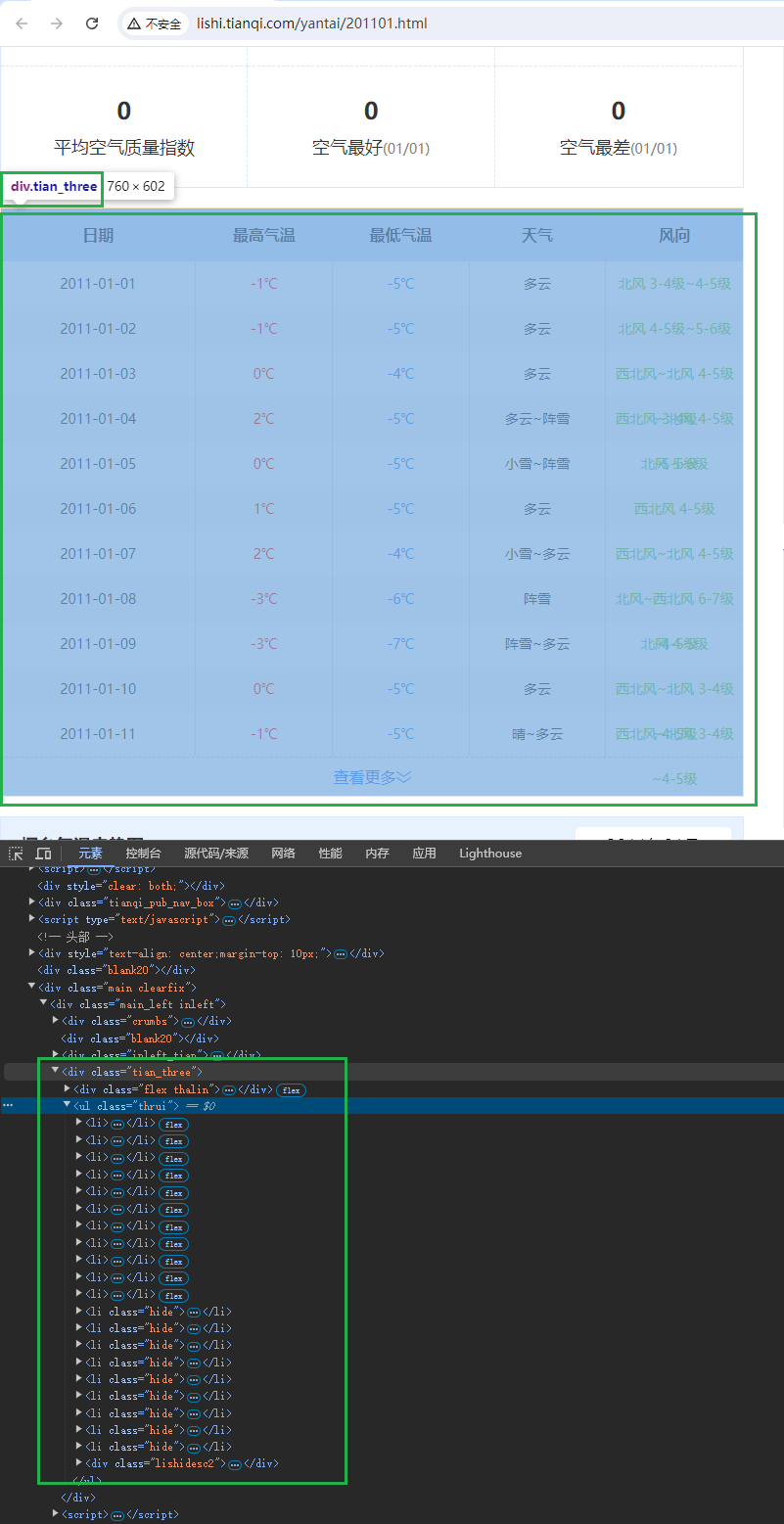
Task: Open the Lighthouse tab
Action: (x=490, y=854)
